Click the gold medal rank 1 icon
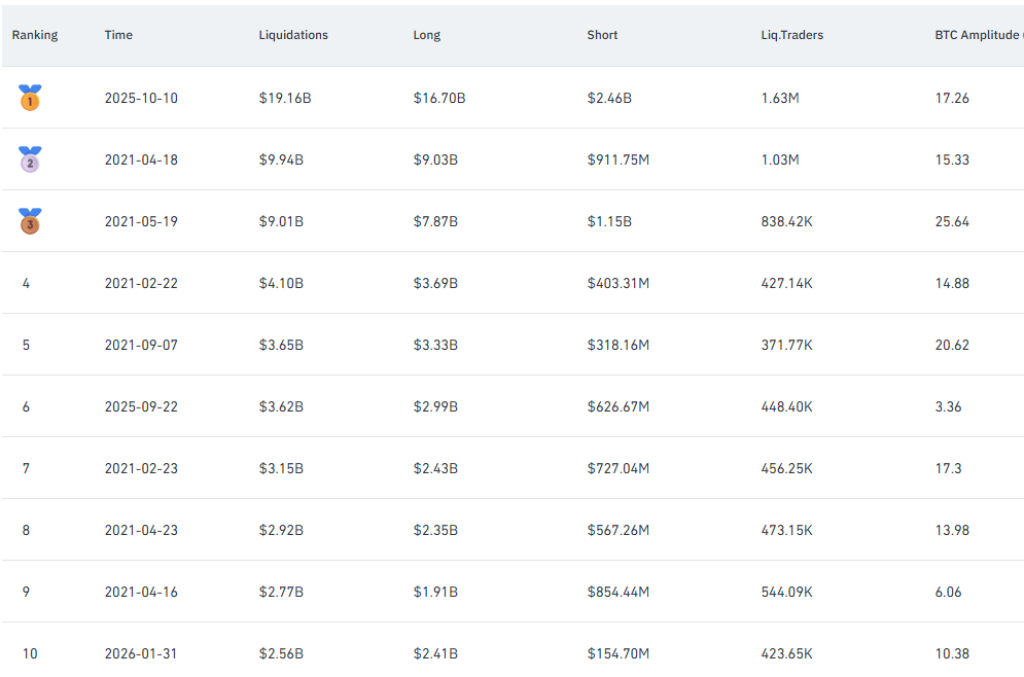This screenshot has width=1024, height=677. (x=30, y=98)
